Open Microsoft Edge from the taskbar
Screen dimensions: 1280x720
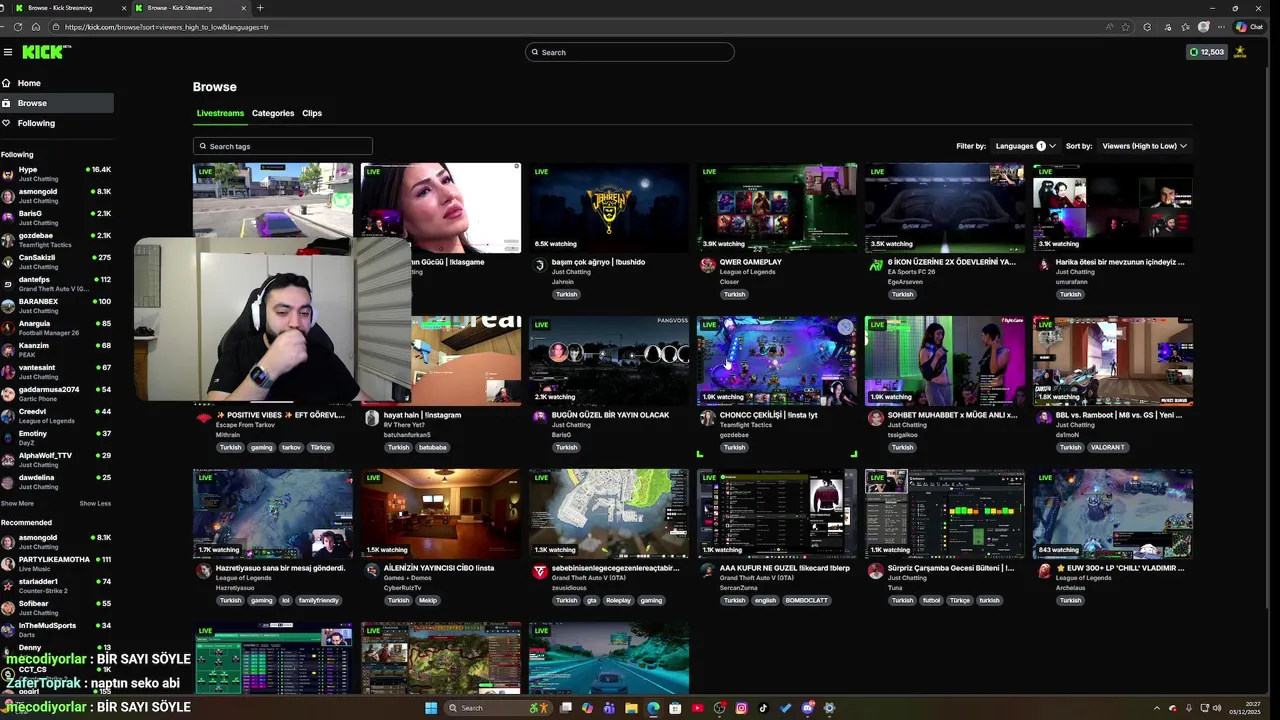point(654,708)
